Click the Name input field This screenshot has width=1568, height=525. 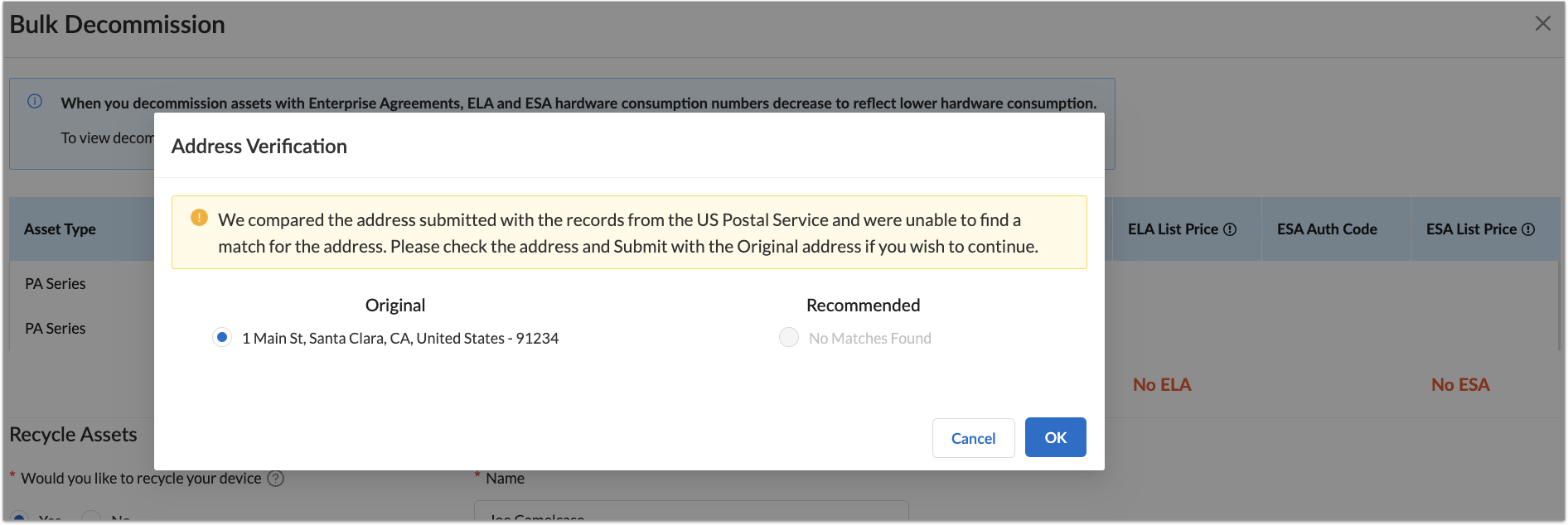690,513
